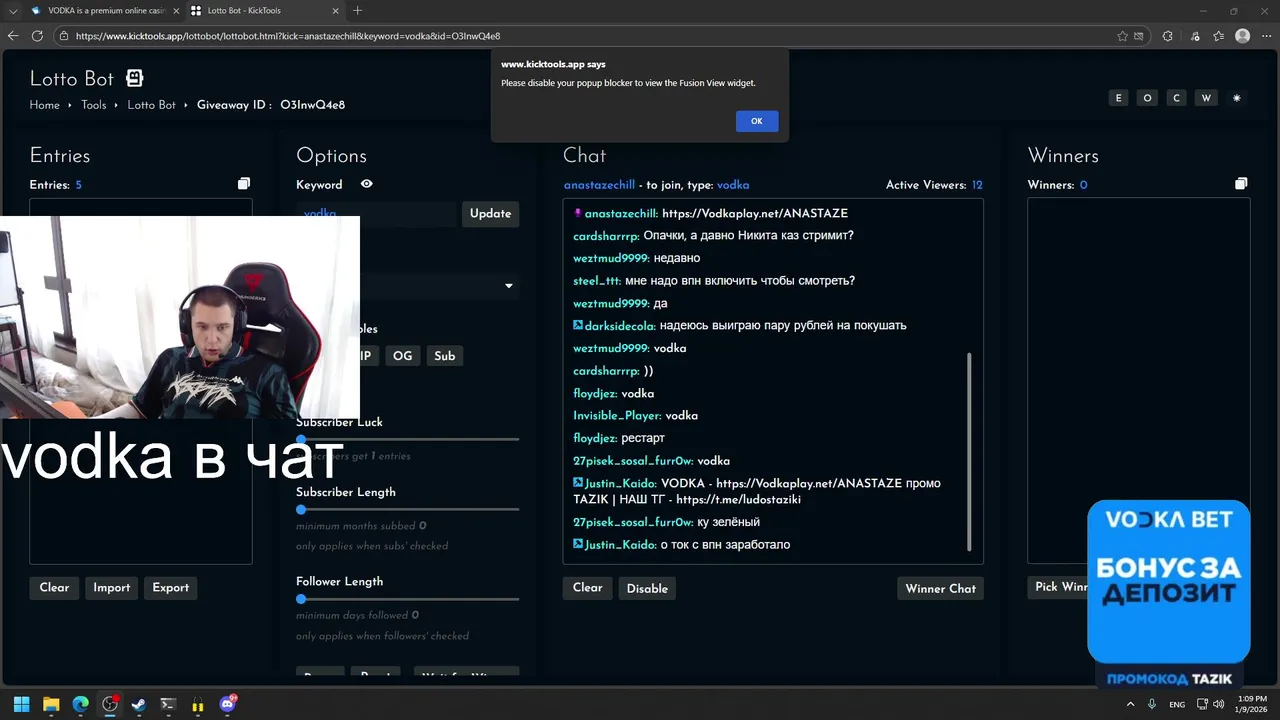Open the favorites list icon

1218,36
